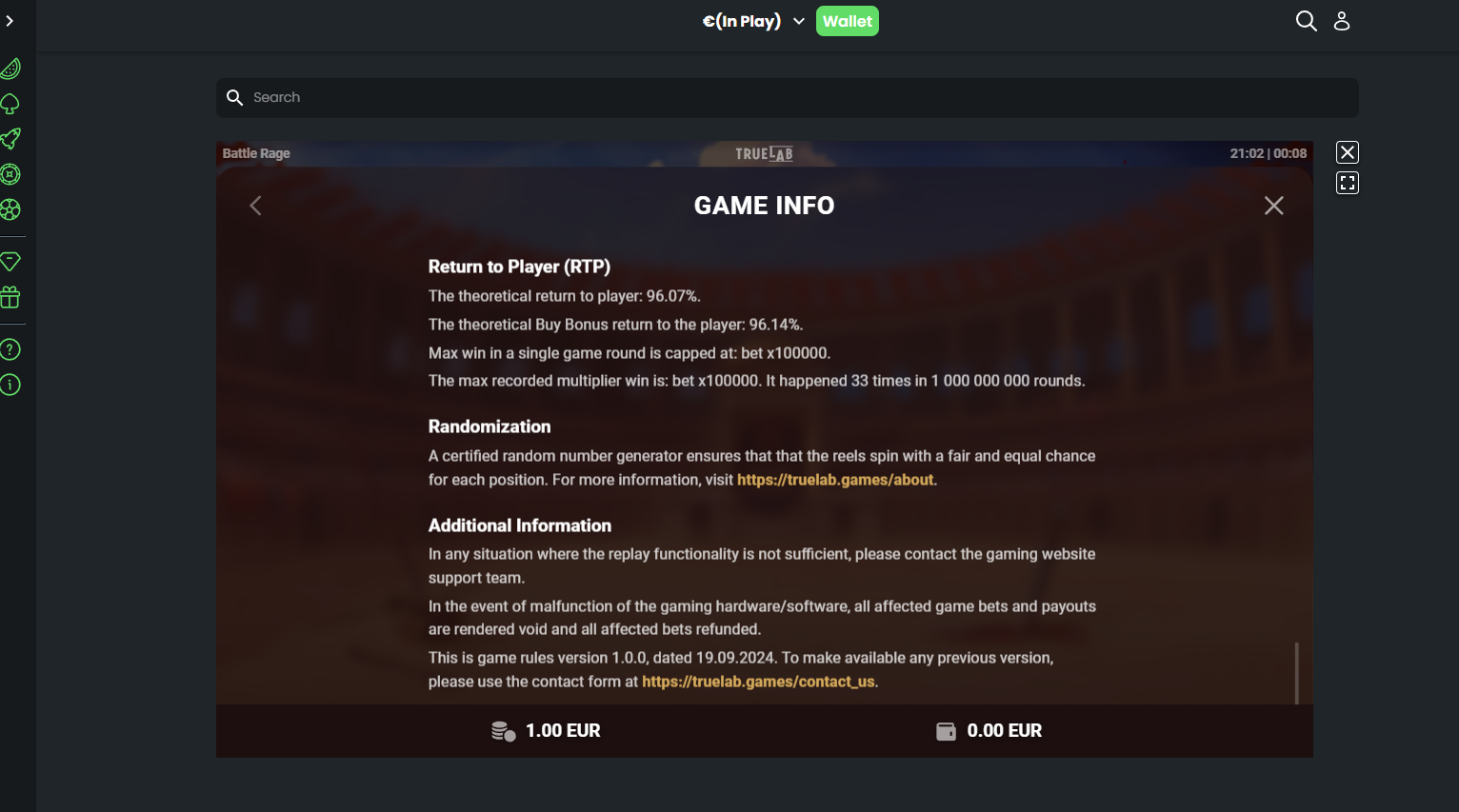1459x812 pixels.
Task: Open the info circle icon in sidebar
Action: click(10, 385)
